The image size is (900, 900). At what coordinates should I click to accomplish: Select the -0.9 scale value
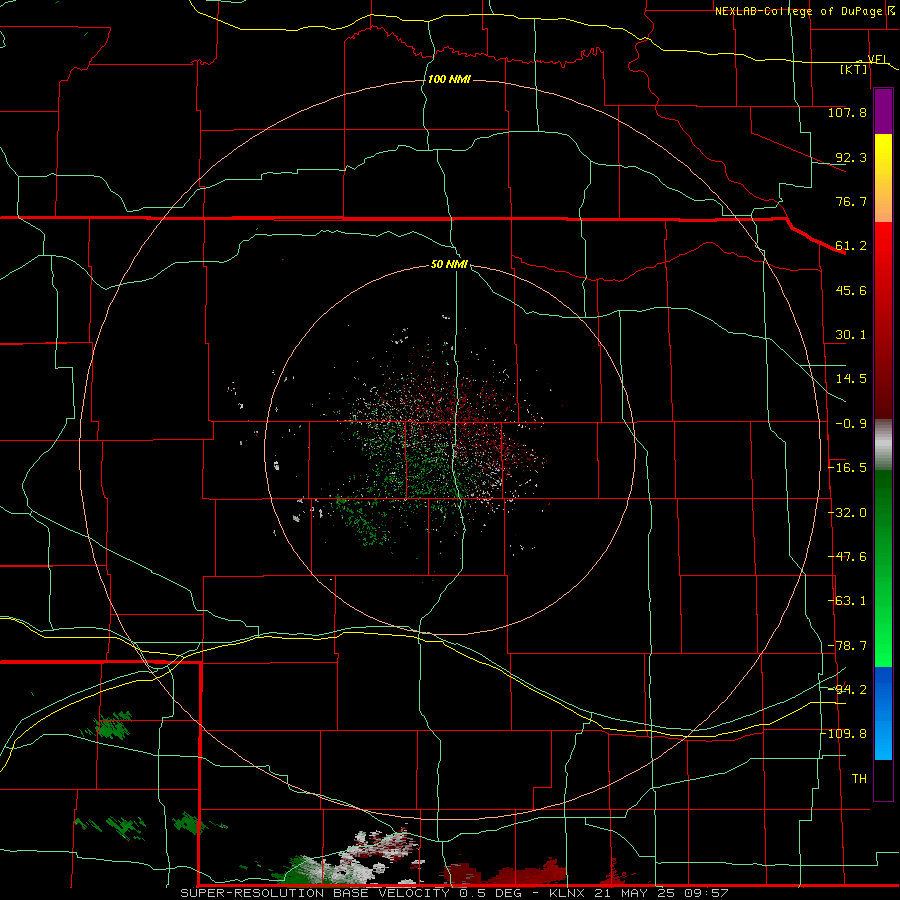[x=851, y=424]
